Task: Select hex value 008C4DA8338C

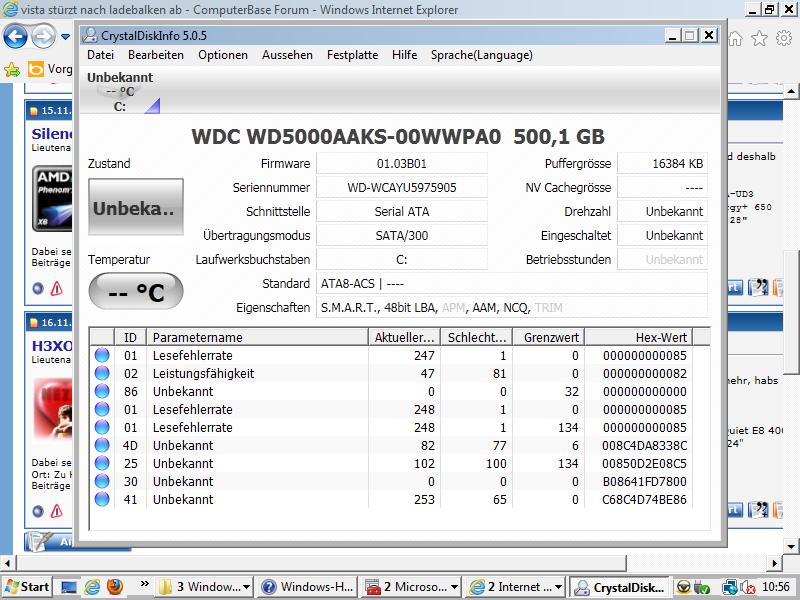Action: (x=644, y=445)
